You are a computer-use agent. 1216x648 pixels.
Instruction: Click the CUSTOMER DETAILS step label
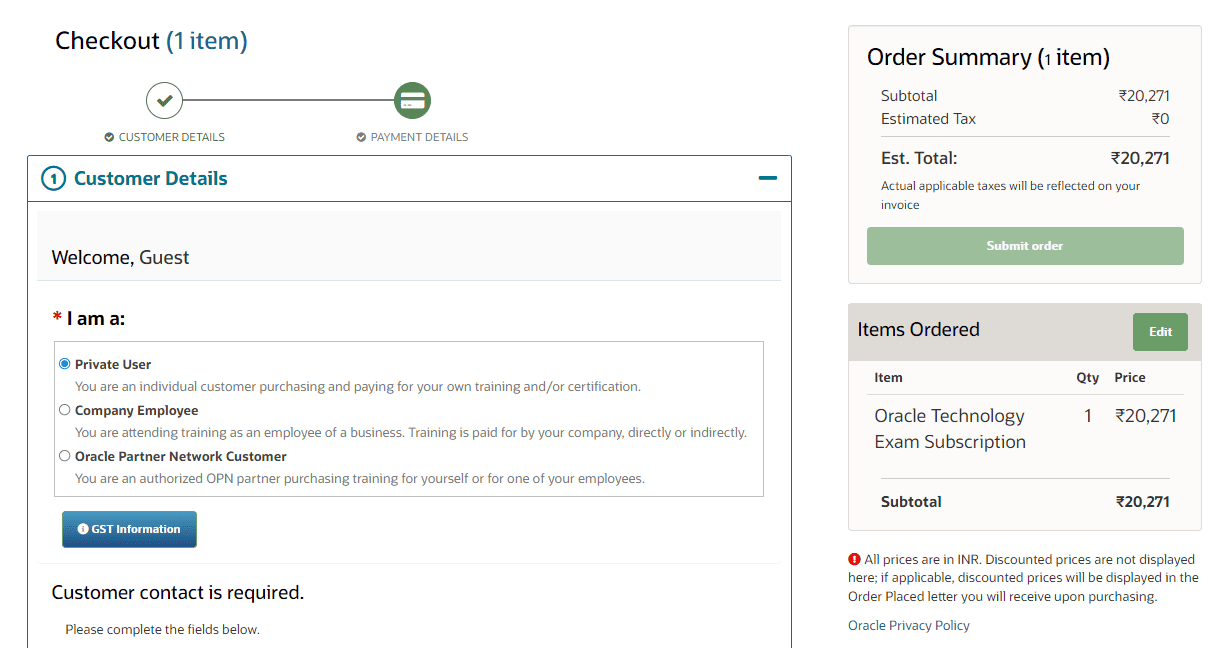click(x=171, y=137)
